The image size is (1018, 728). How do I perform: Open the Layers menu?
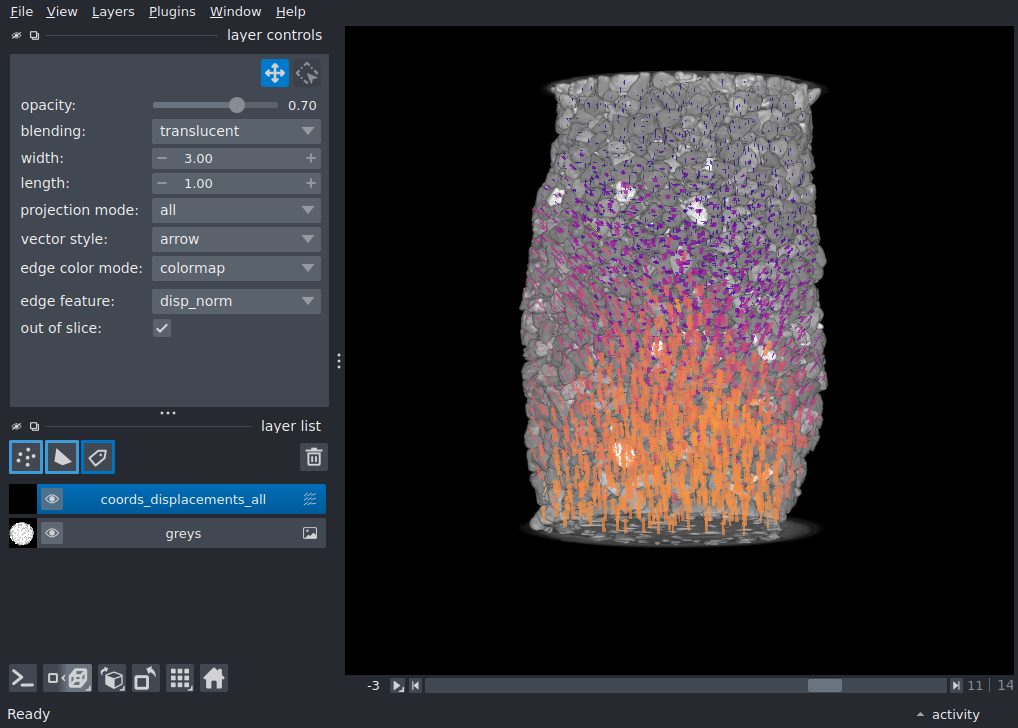113,12
